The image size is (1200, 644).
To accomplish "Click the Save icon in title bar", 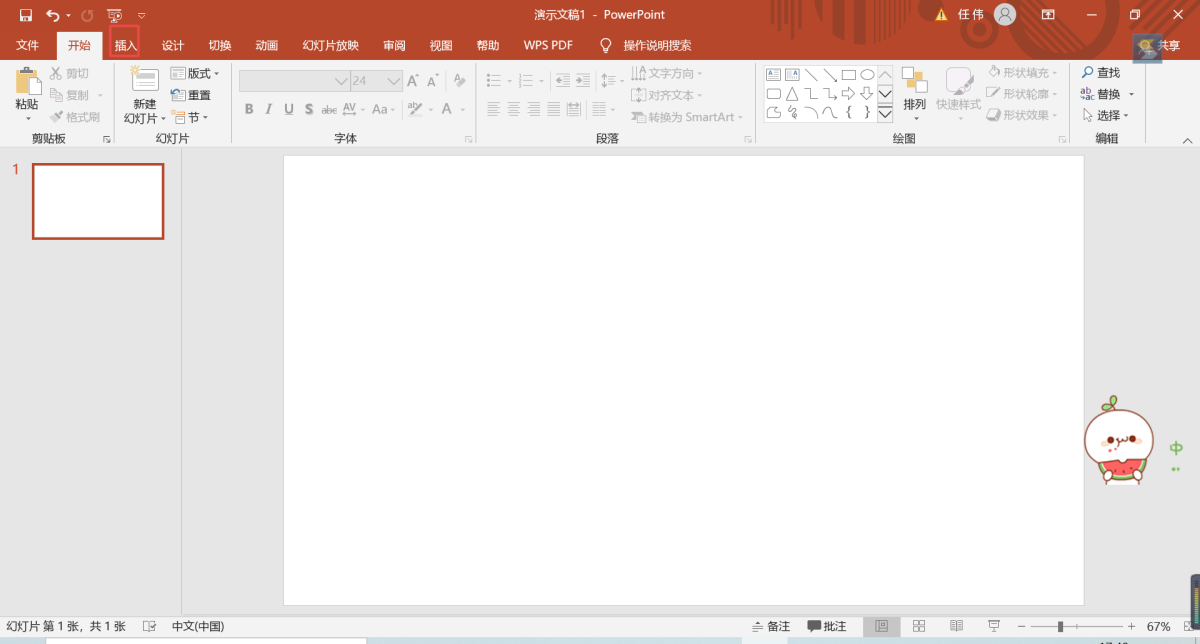I will pos(26,15).
